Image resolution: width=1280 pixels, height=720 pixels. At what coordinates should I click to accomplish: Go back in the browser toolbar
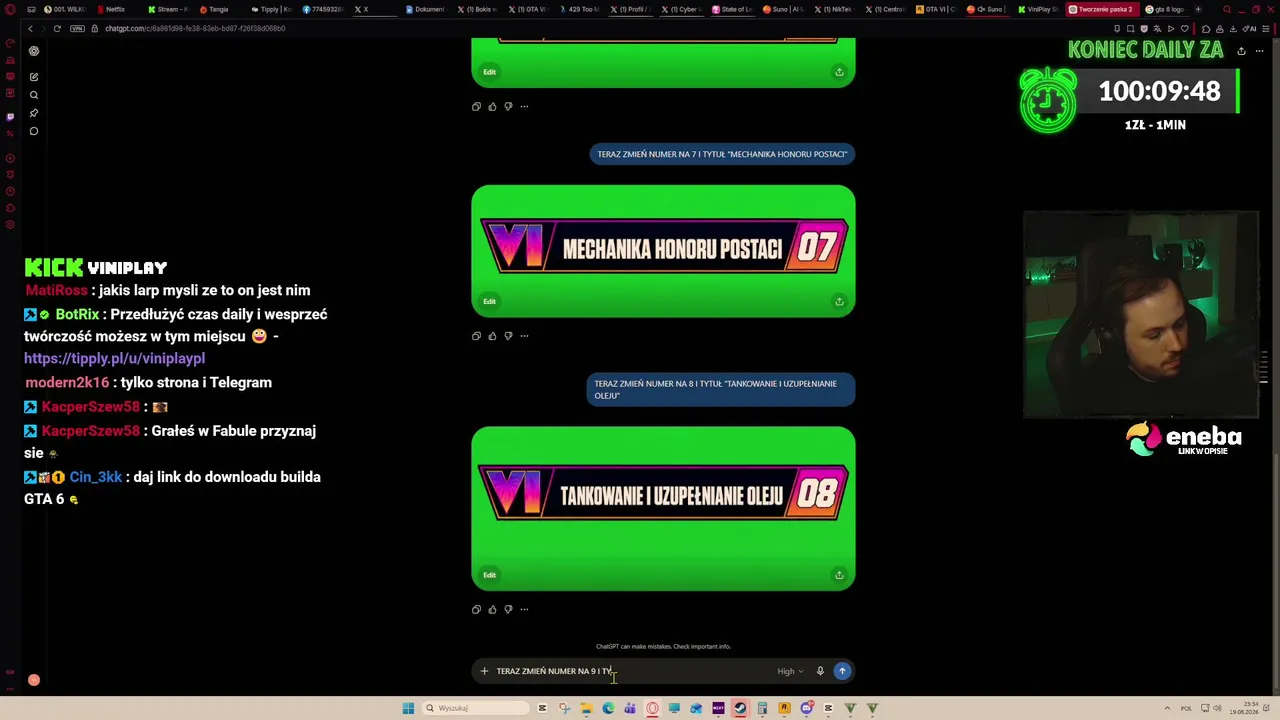point(30,28)
